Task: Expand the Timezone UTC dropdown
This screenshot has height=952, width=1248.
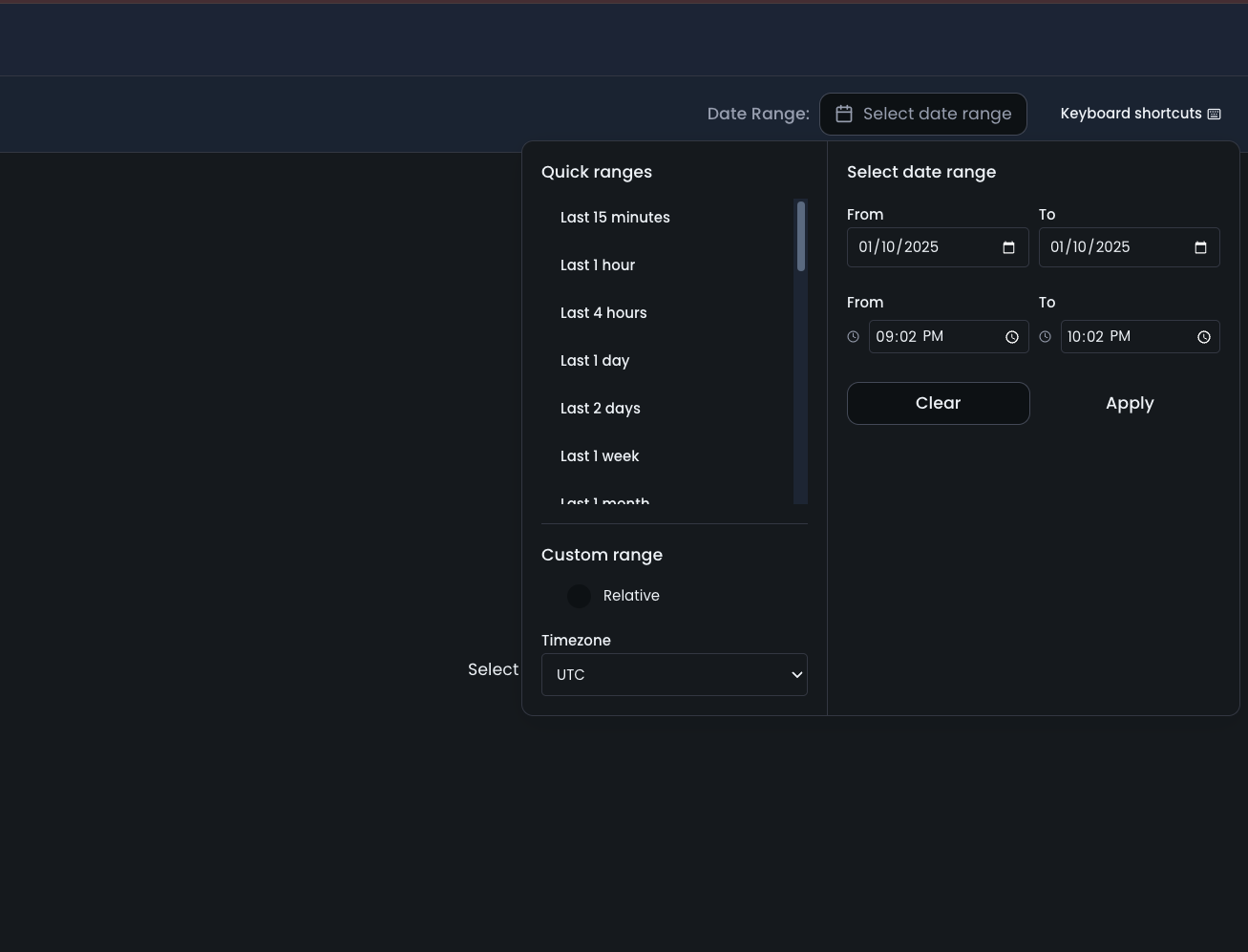Action: coord(674,674)
